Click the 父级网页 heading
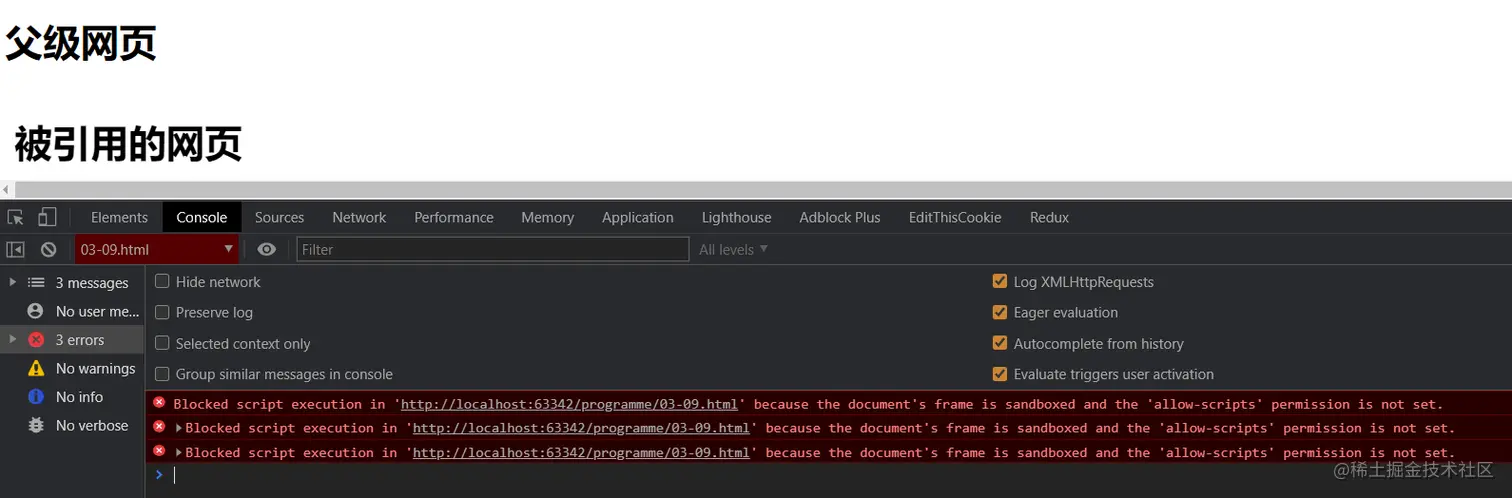 tap(81, 43)
